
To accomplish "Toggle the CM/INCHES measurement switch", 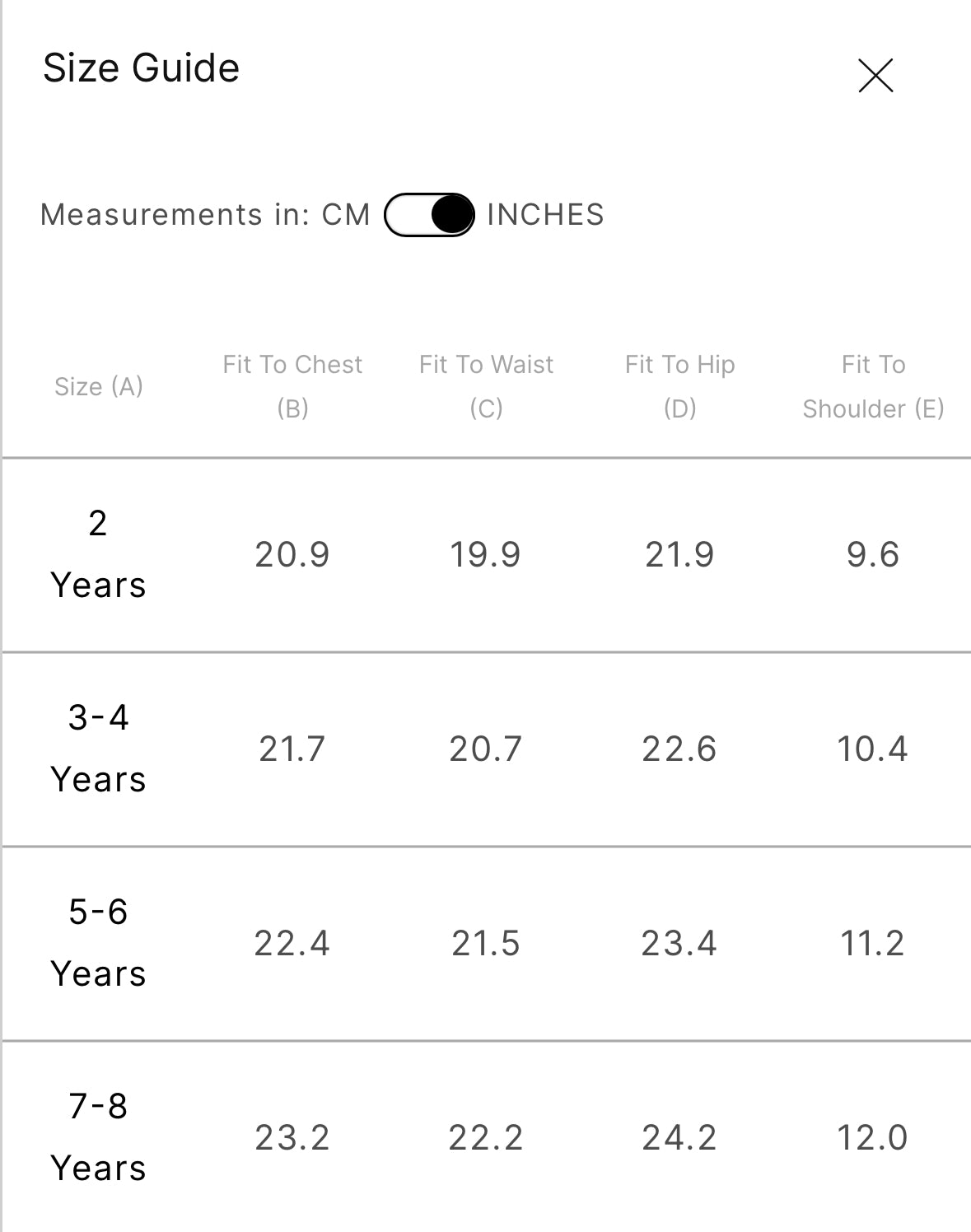I will tap(429, 215).
